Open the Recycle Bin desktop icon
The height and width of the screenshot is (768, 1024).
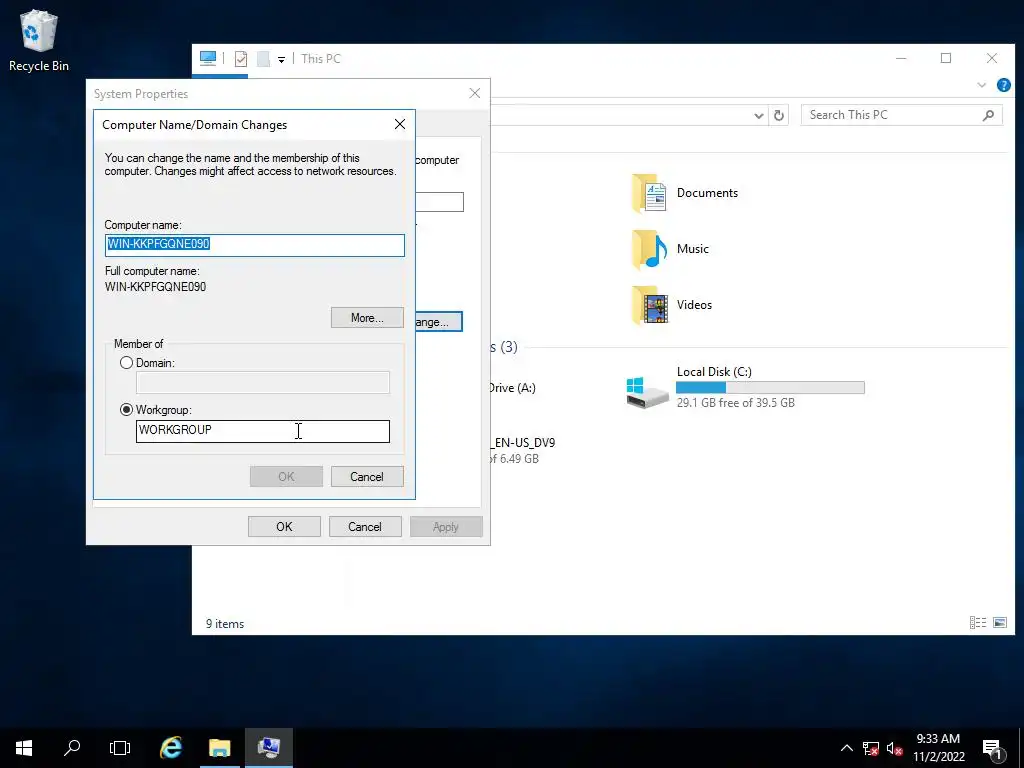tap(39, 40)
